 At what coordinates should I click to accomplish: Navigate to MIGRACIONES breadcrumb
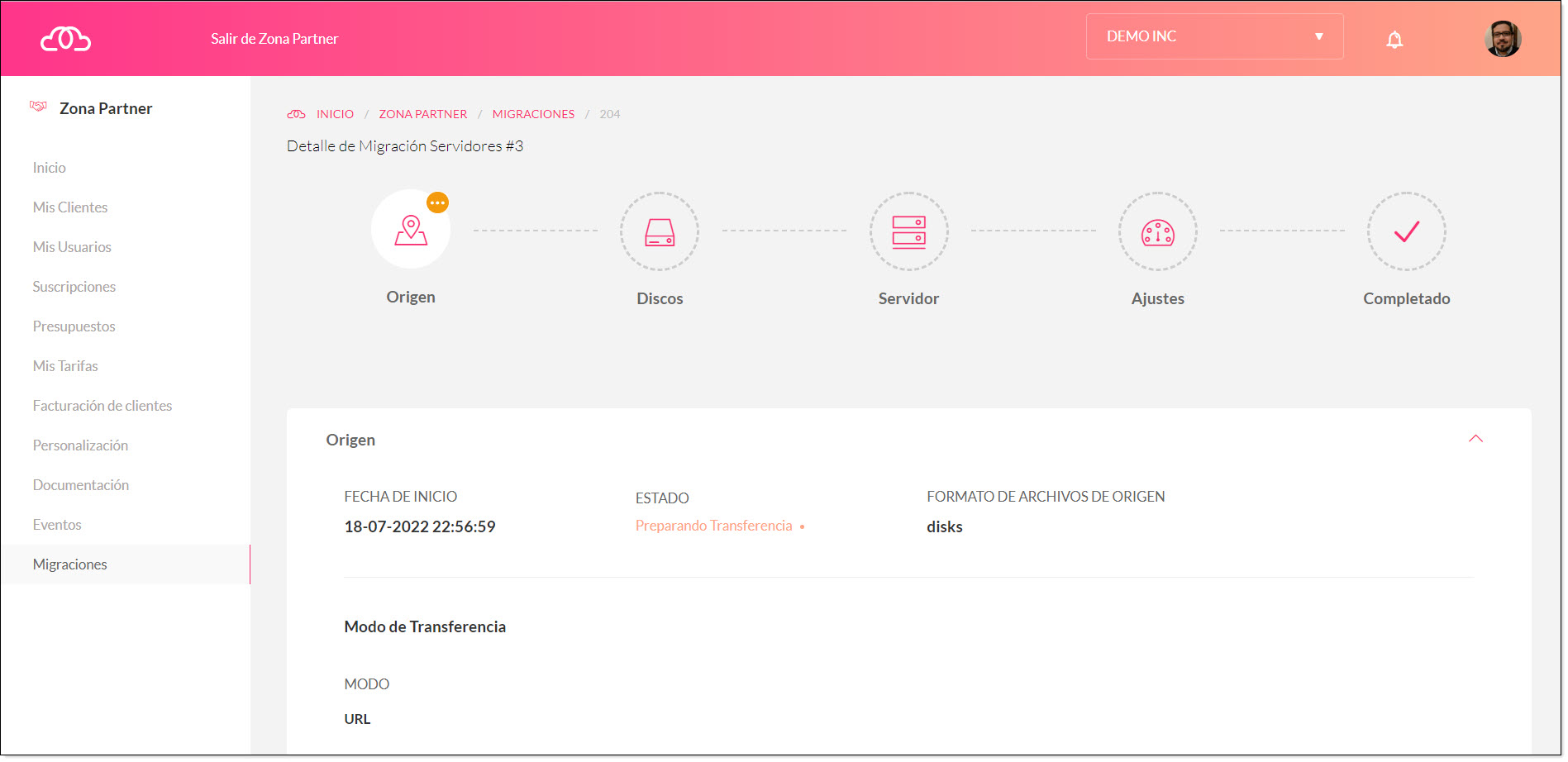(533, 114)
